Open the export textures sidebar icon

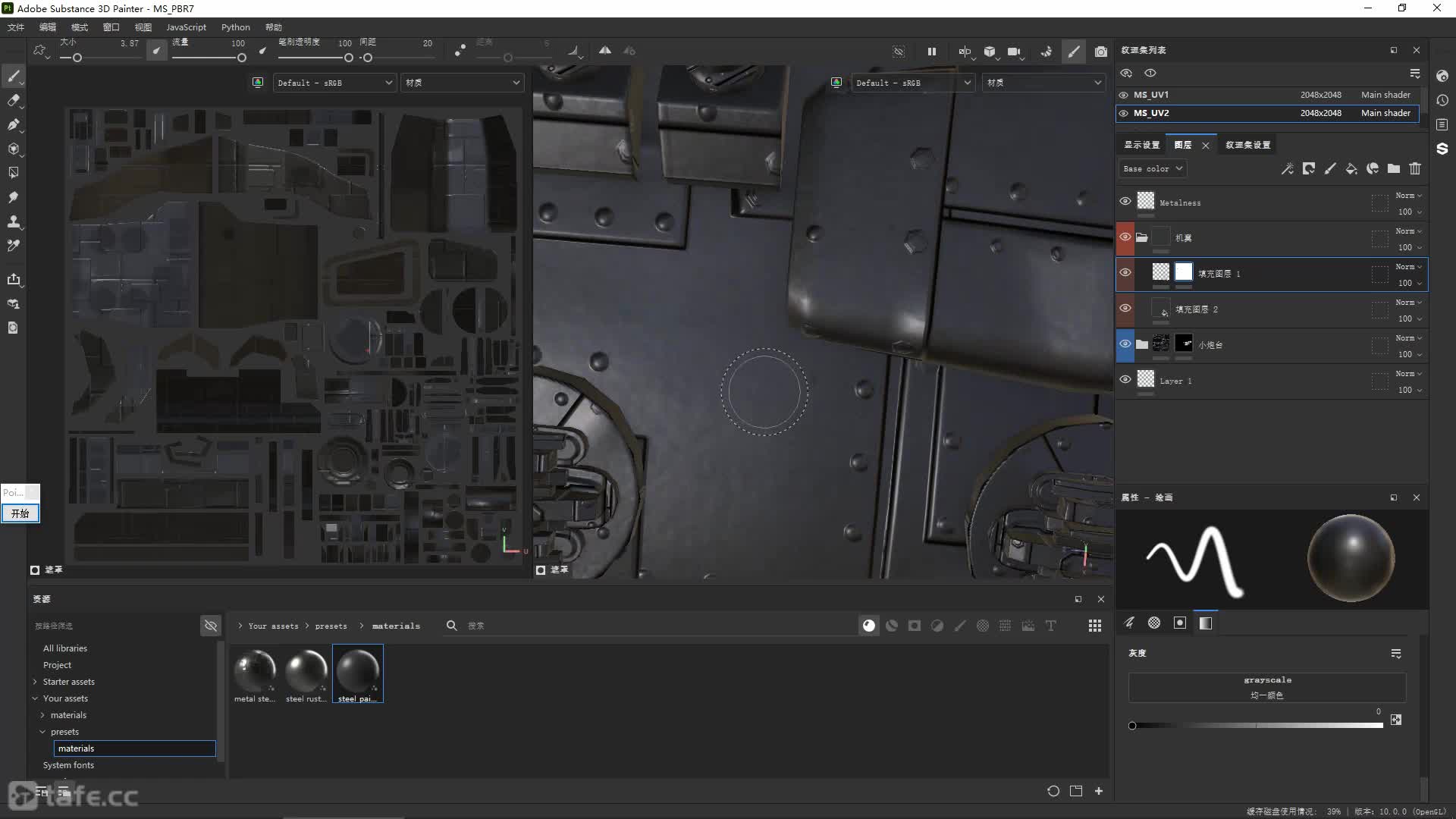14,279
